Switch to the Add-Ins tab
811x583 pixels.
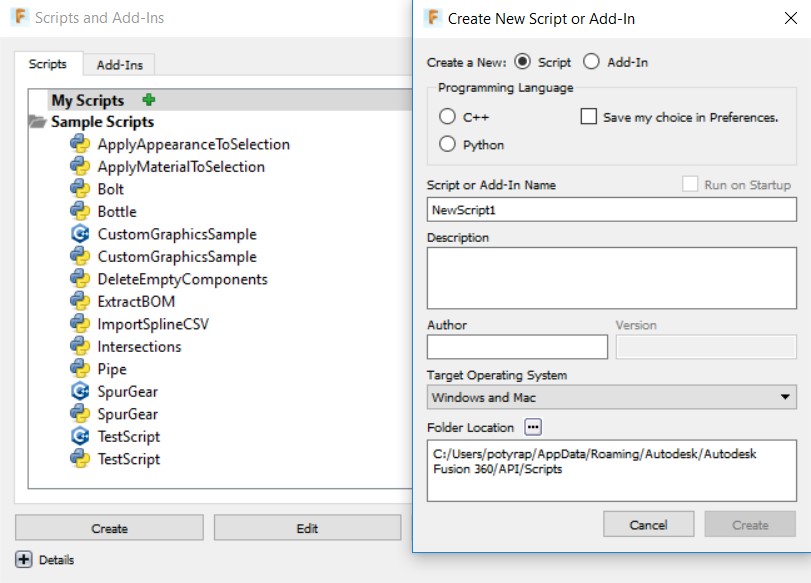point(119,65)
